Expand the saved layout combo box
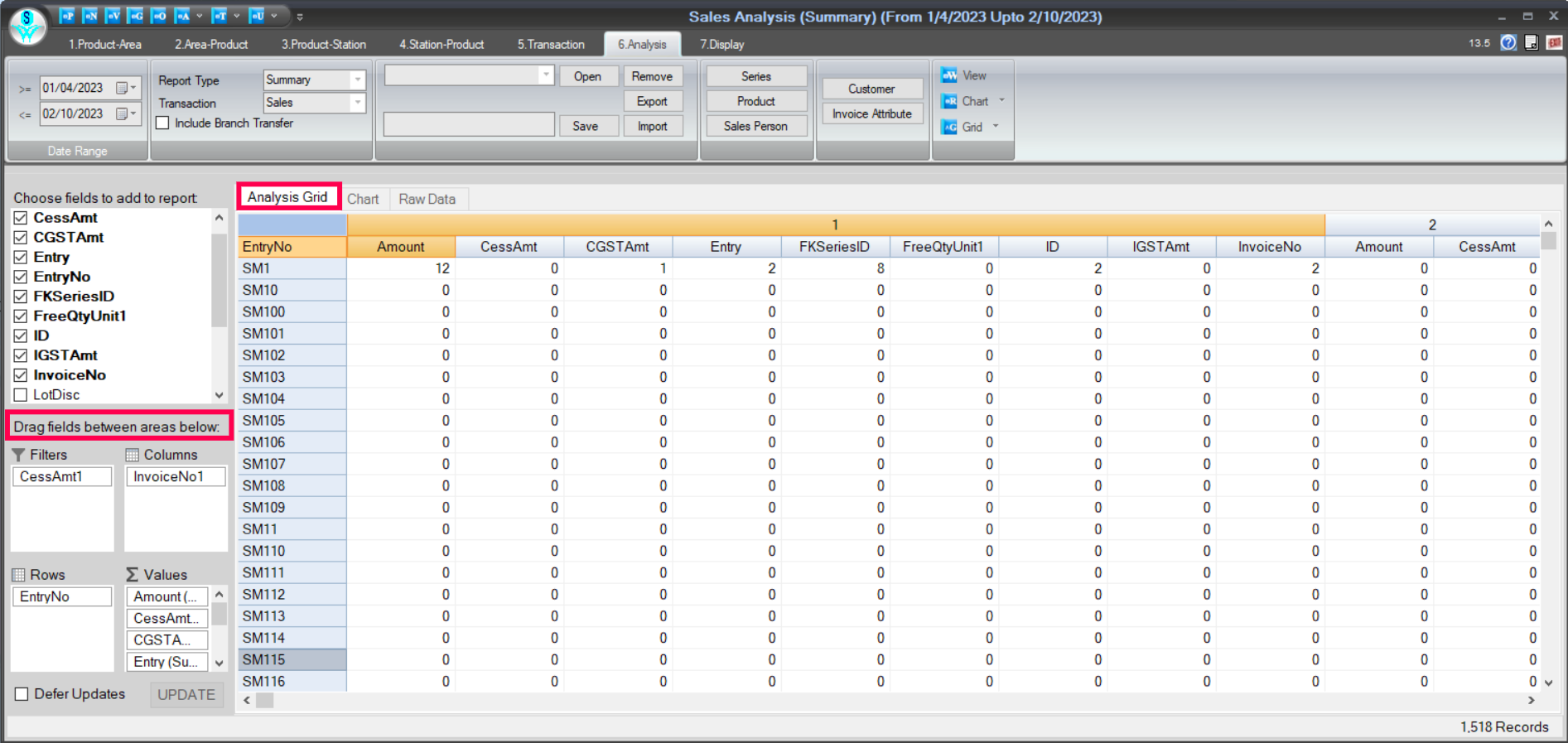This screenshot has height=743, width=1568. coord(545,75)
